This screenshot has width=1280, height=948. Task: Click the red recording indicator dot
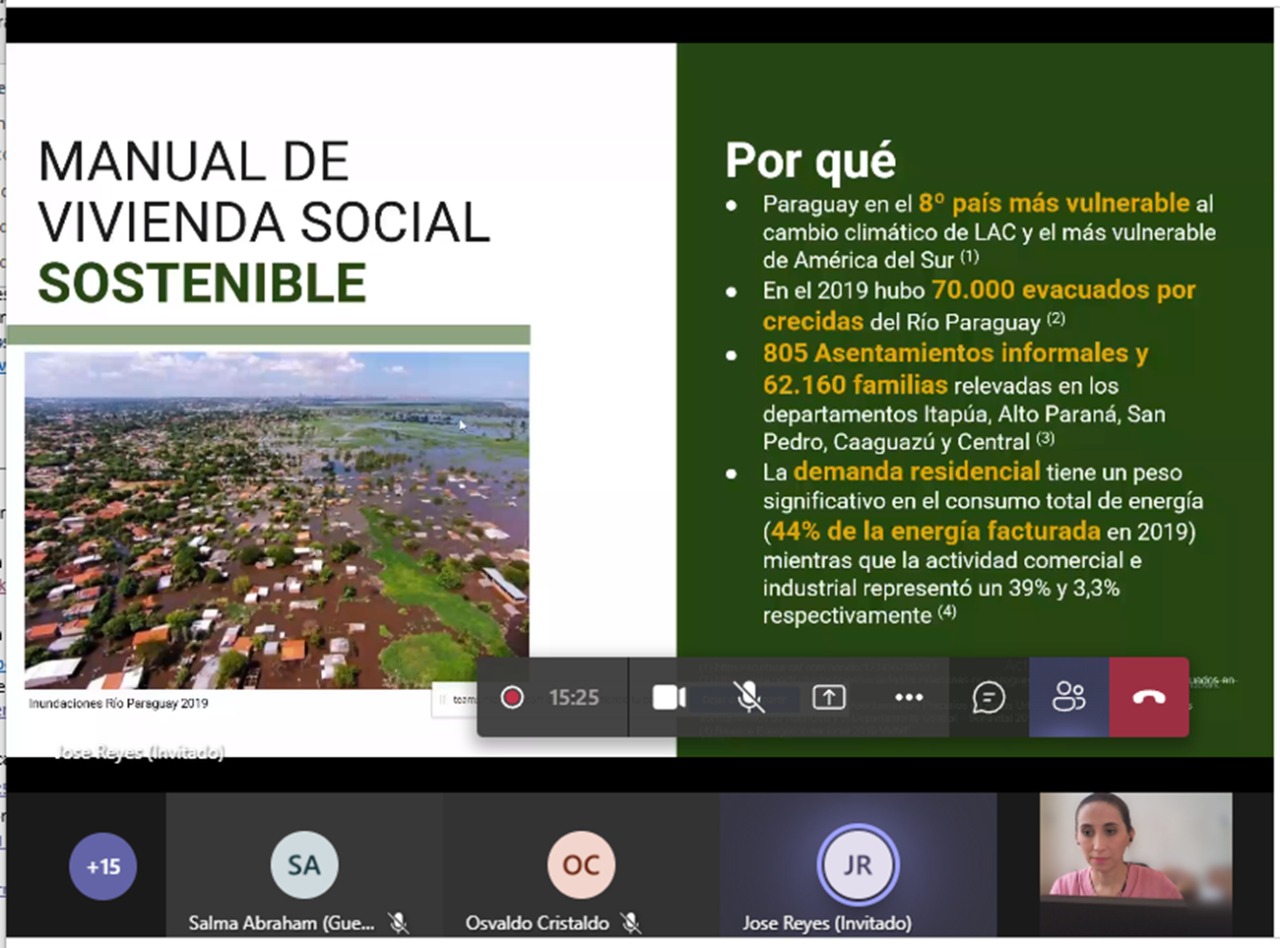[x=512, y=697]
